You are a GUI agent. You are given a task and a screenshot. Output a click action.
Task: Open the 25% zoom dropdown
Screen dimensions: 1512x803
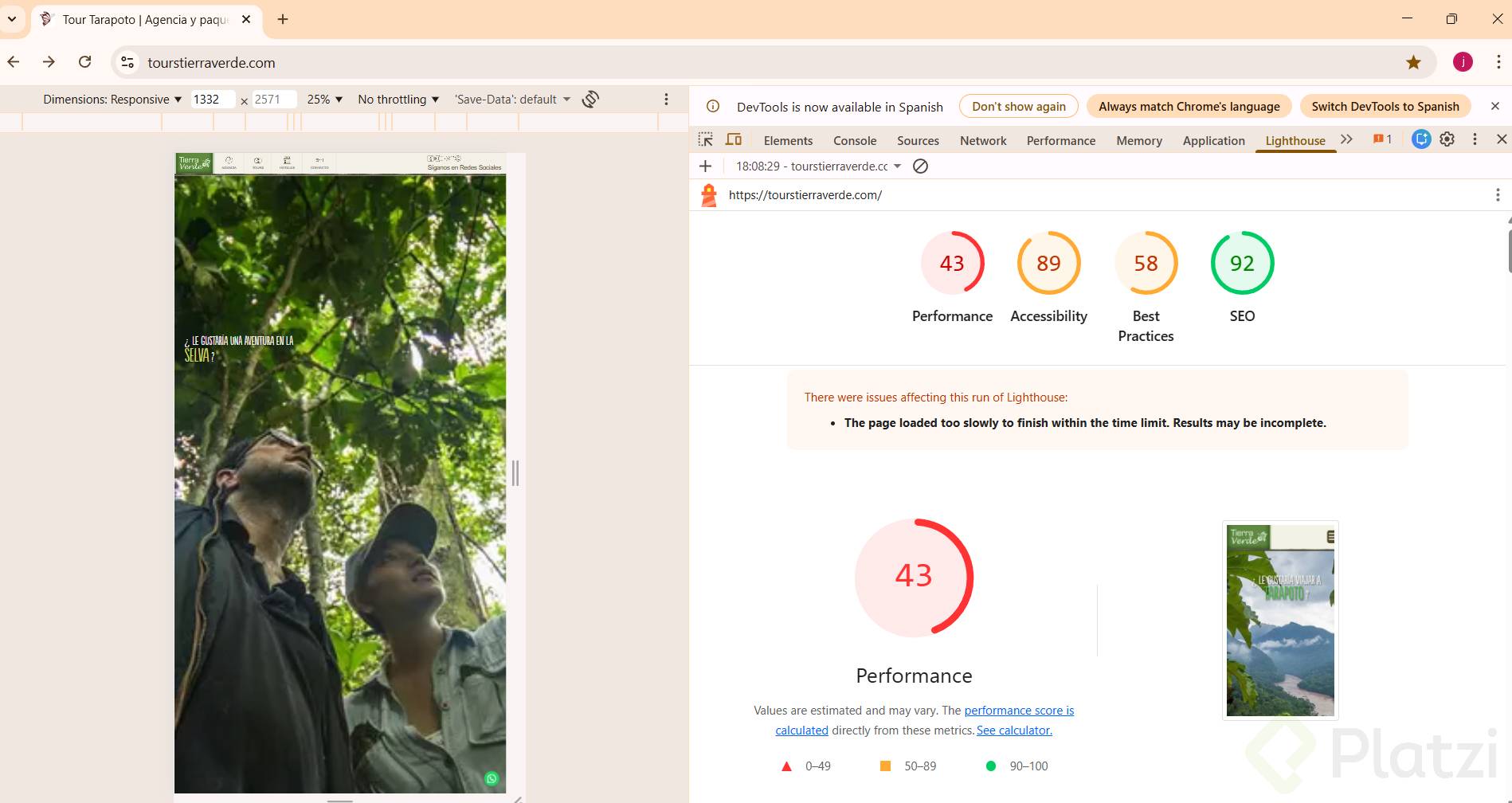click(x=325, y=100)
